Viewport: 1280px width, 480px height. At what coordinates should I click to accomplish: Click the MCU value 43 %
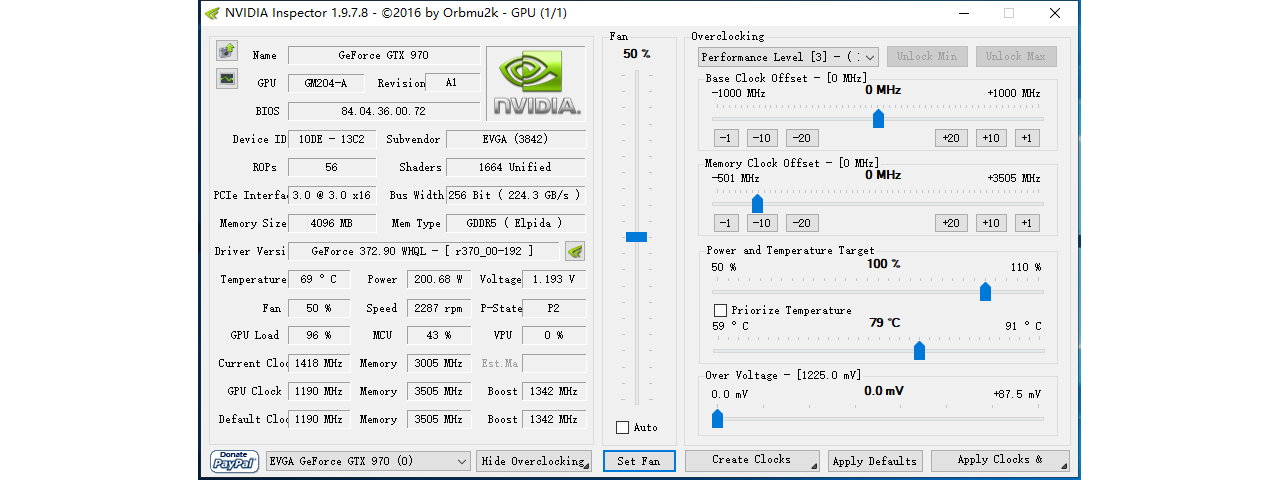tap(438, 335)
